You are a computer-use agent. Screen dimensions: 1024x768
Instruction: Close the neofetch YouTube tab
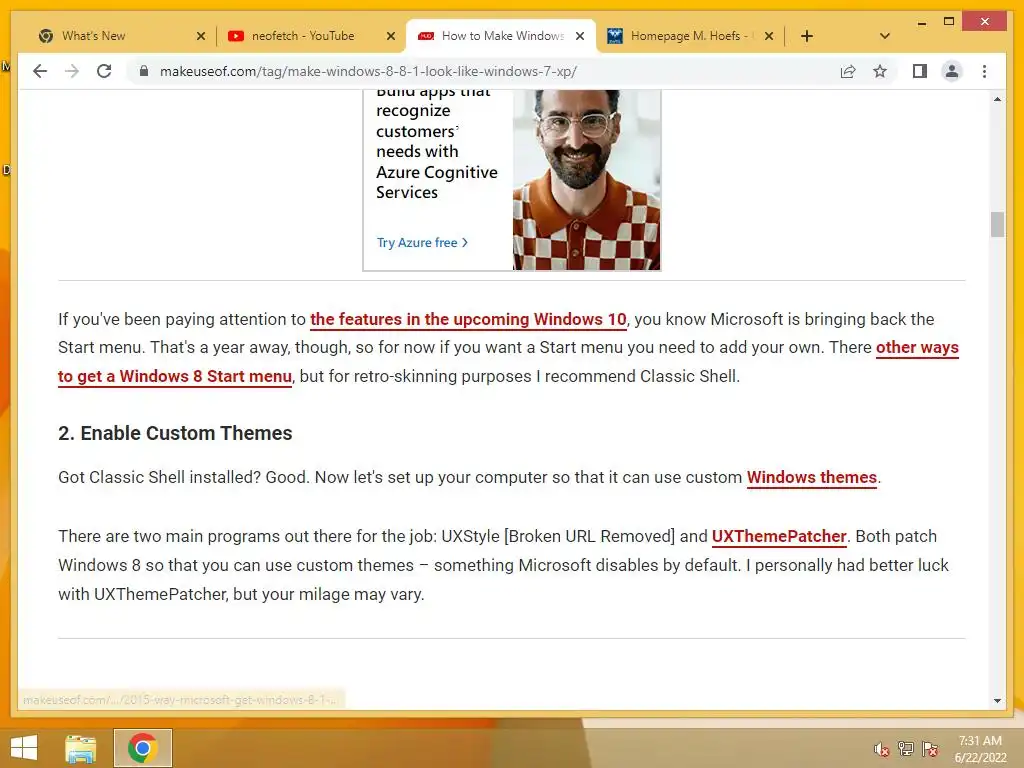391,36
